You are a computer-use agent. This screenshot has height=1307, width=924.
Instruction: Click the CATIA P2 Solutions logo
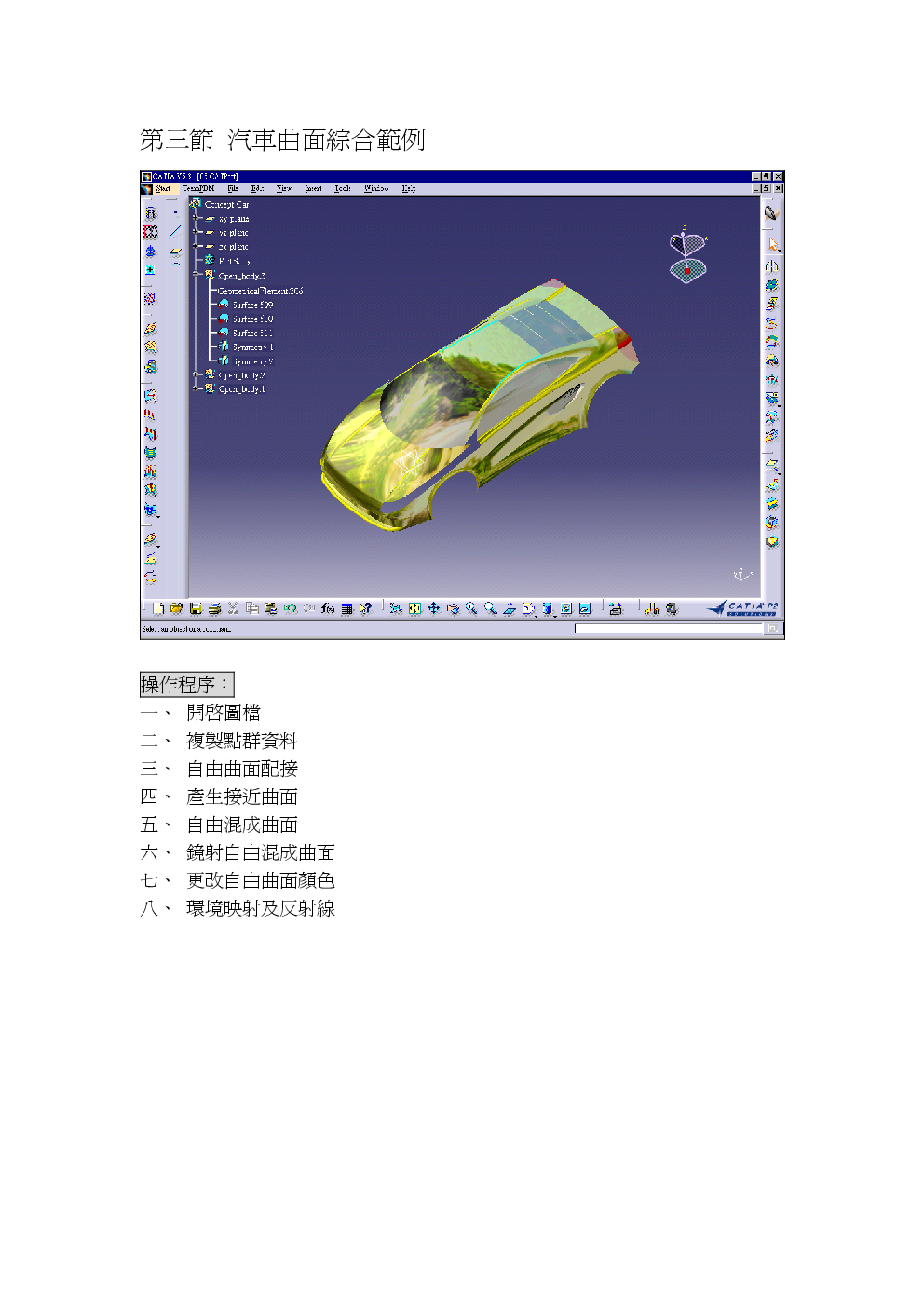pyautogui.click(x=742, y=608)
